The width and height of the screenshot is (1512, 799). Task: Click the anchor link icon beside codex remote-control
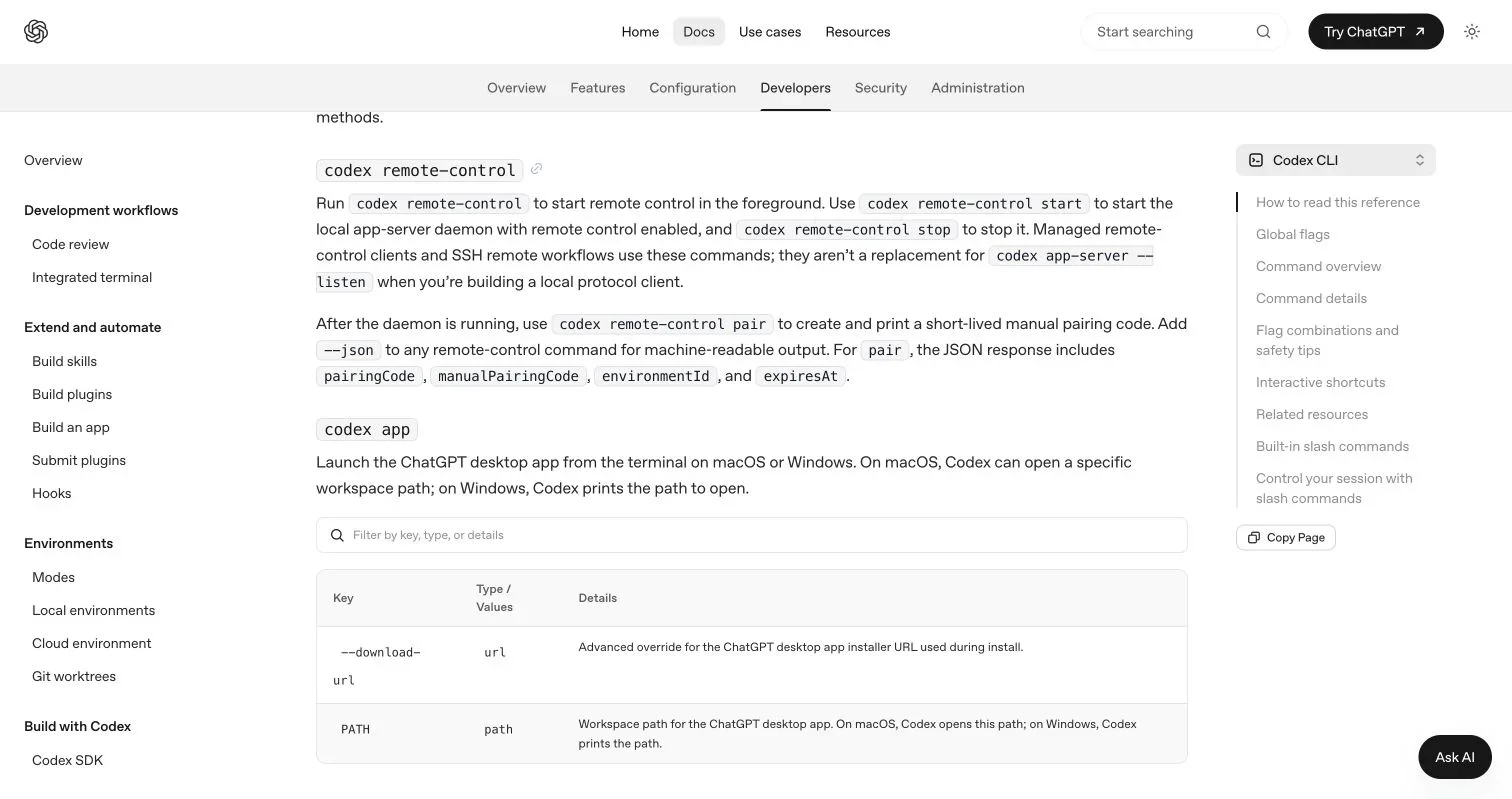coord(536,169)
